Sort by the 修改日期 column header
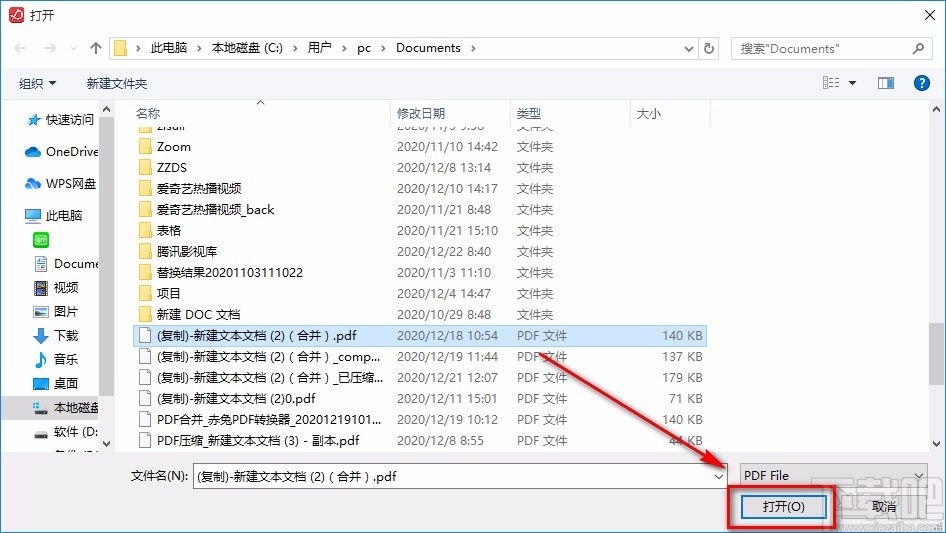946x533 pixels. (421, 113)
